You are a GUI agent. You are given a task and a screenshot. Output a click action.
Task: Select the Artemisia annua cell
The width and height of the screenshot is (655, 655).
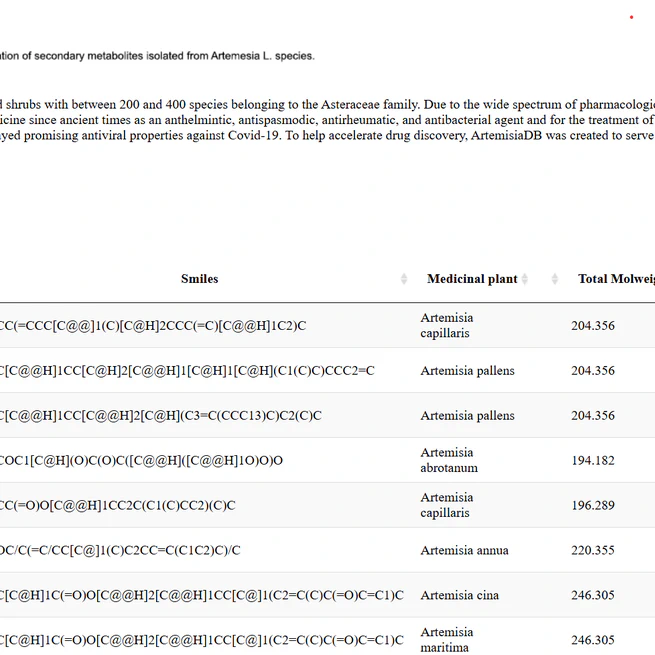click(x=464, y=550)
